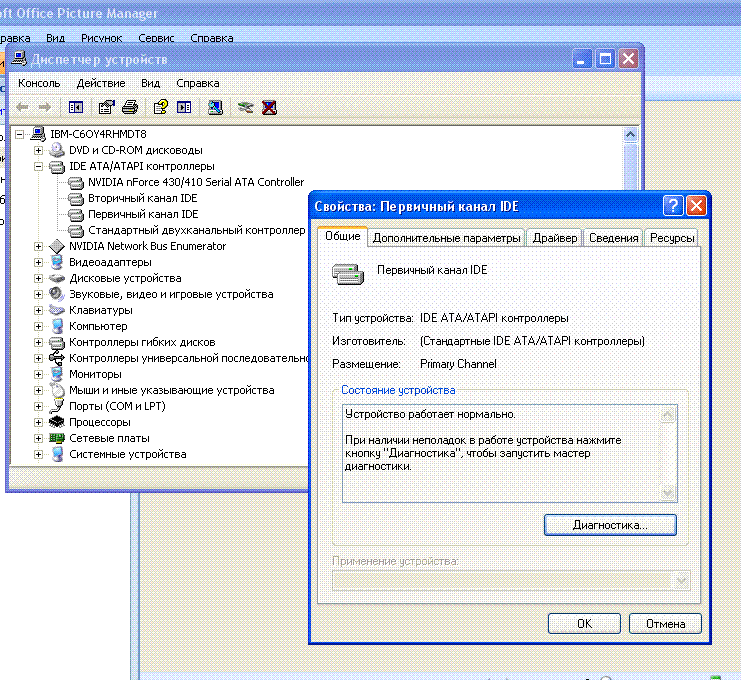Click the uninstall device red X toolbar icon

269,107
